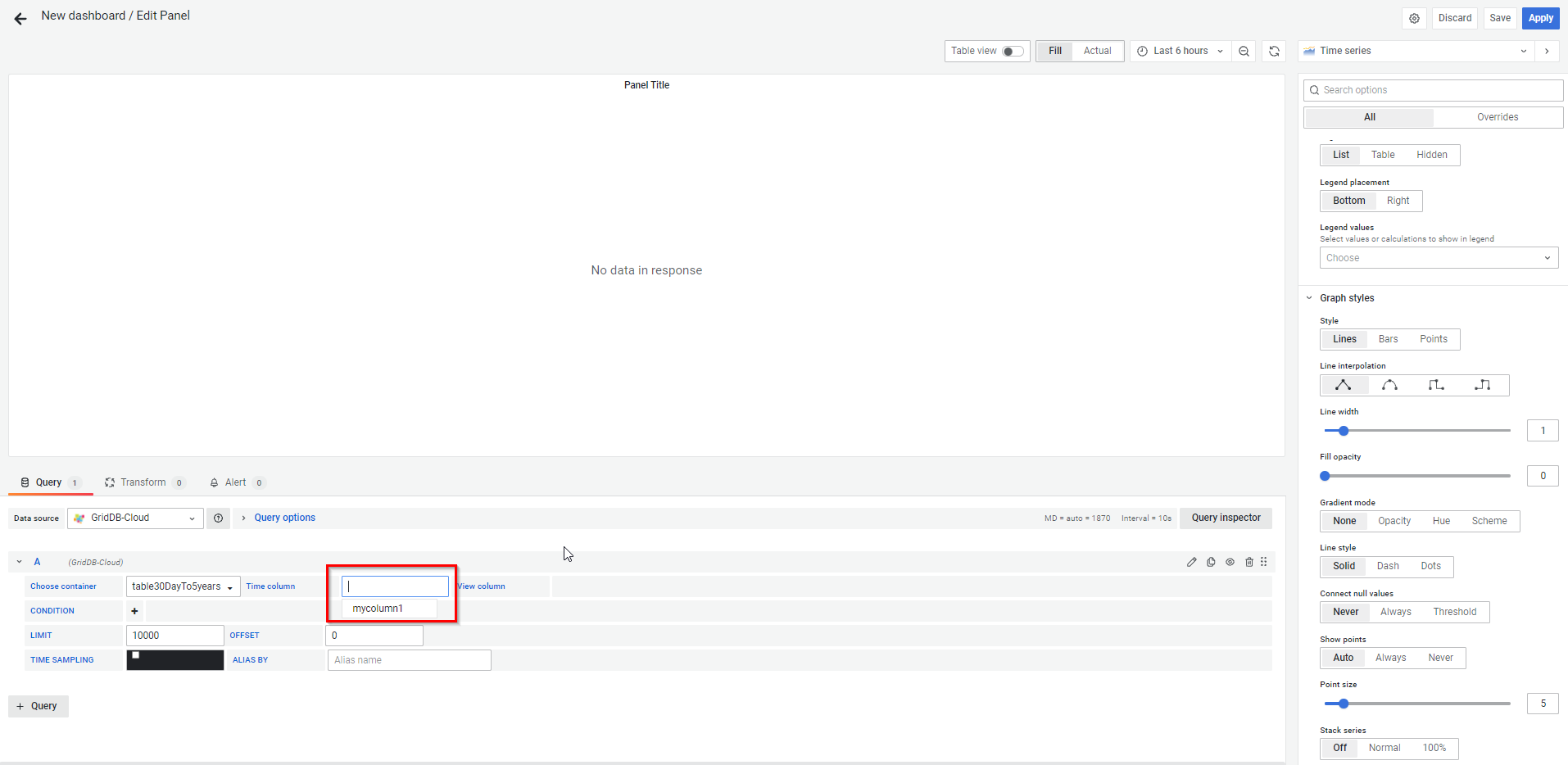This screenshot has height=765, width=1568.
Task: Select step-after line interpolation icon
Action: pyautogui.click(x=1482, y=385)
